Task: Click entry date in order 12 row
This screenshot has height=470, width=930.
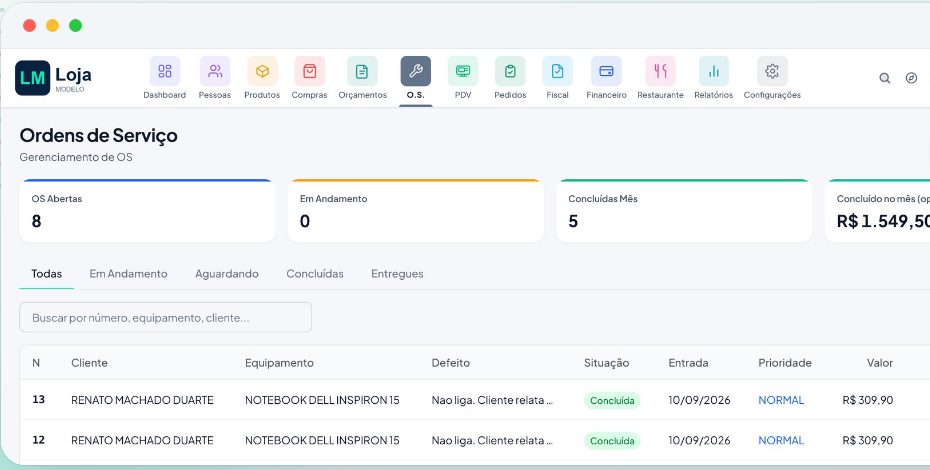Action: click(699, 440)
